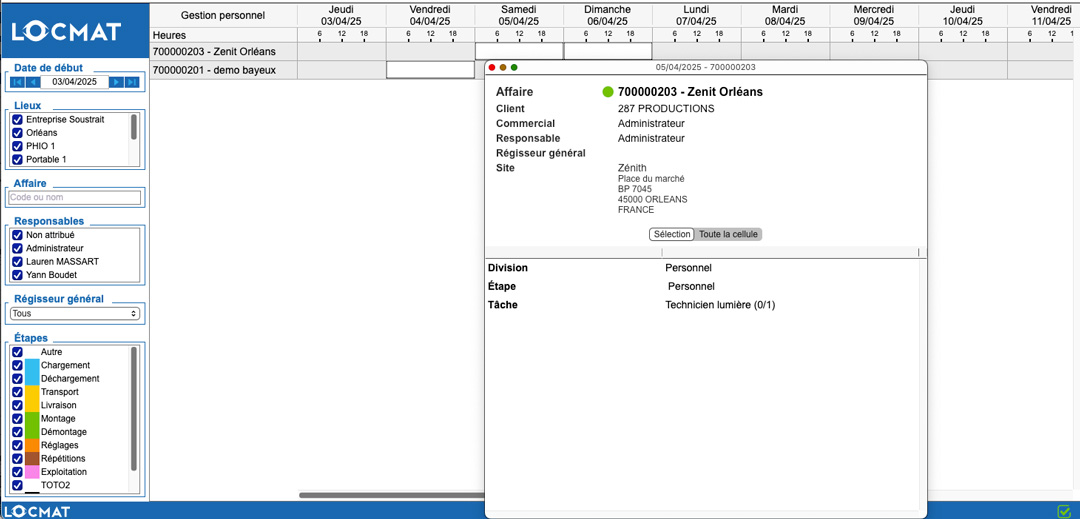Toggle the Orléans location checkbox
This screenshot has height=519, width=1080.
(x=18, y=133)
